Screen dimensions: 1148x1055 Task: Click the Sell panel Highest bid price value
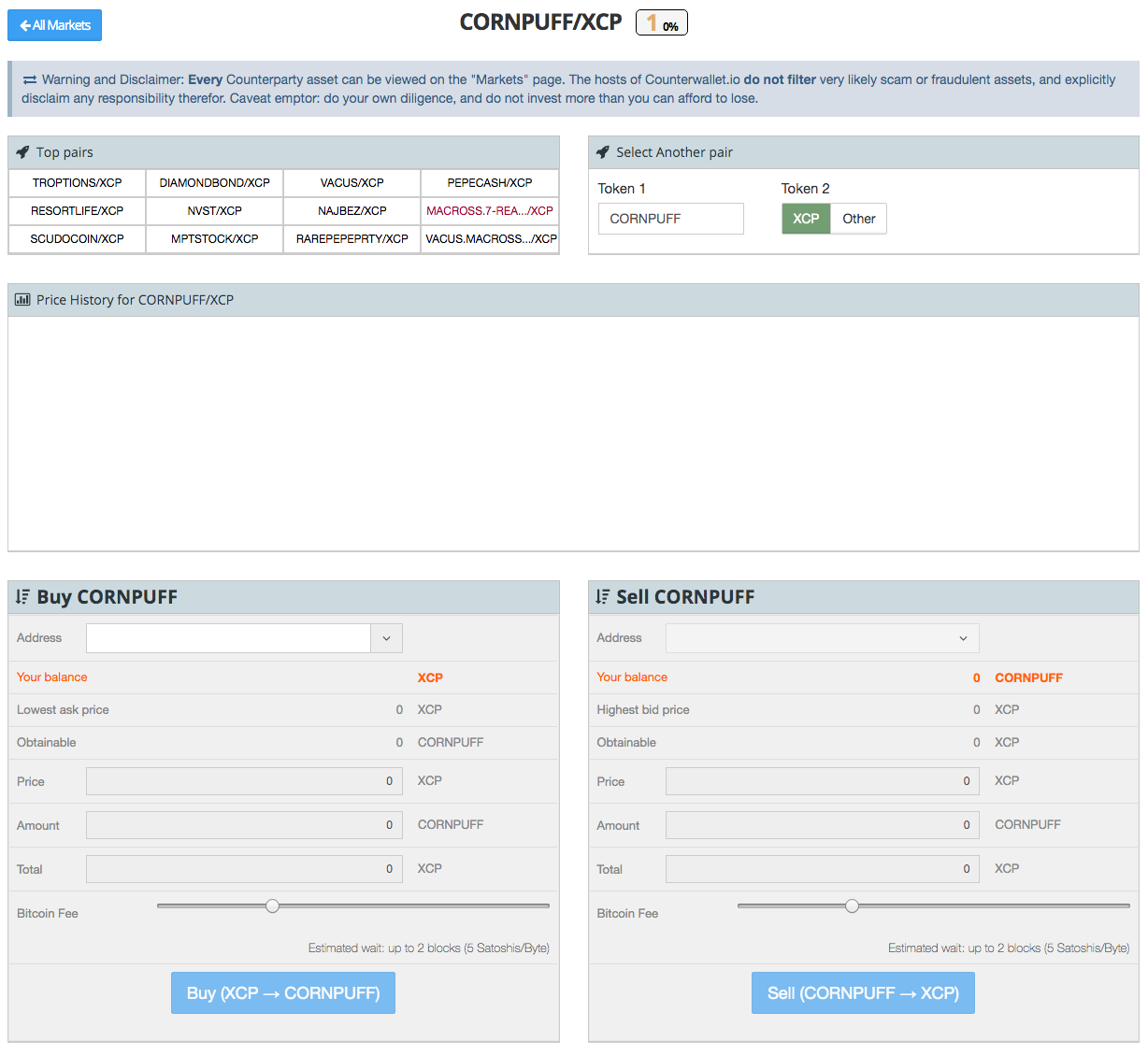pyautogui.click(x=977, y=710)
